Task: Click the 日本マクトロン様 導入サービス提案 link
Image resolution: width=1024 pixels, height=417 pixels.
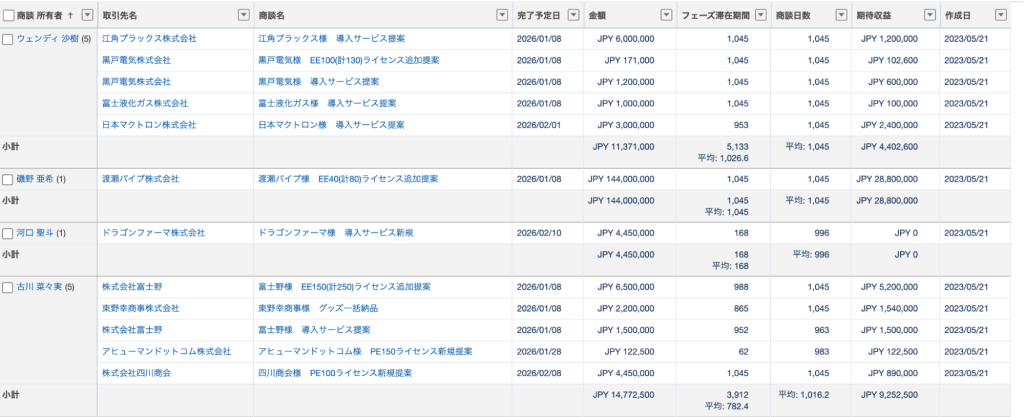Action: pyautogui.click(x=331, y=125)
